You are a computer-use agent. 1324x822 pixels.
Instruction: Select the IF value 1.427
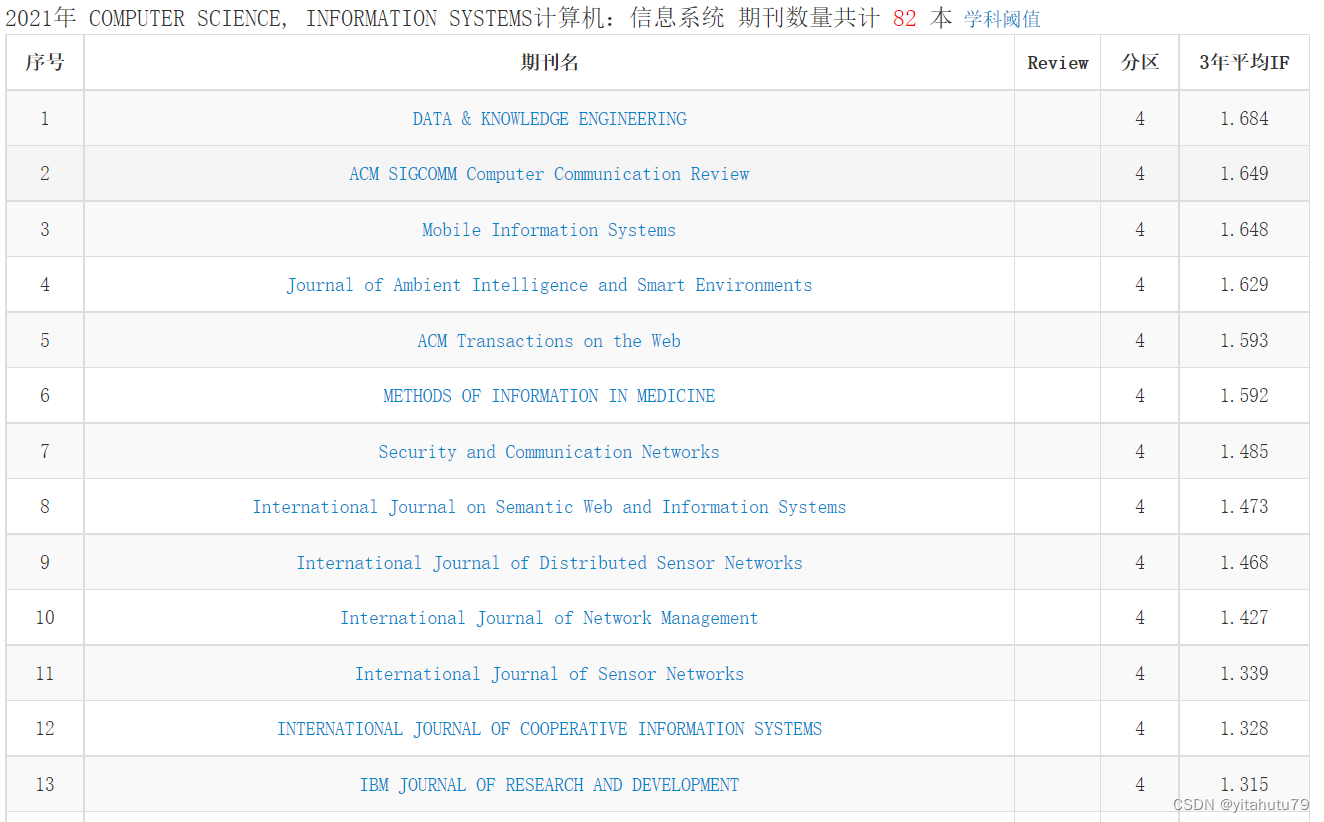point(1244,618)
